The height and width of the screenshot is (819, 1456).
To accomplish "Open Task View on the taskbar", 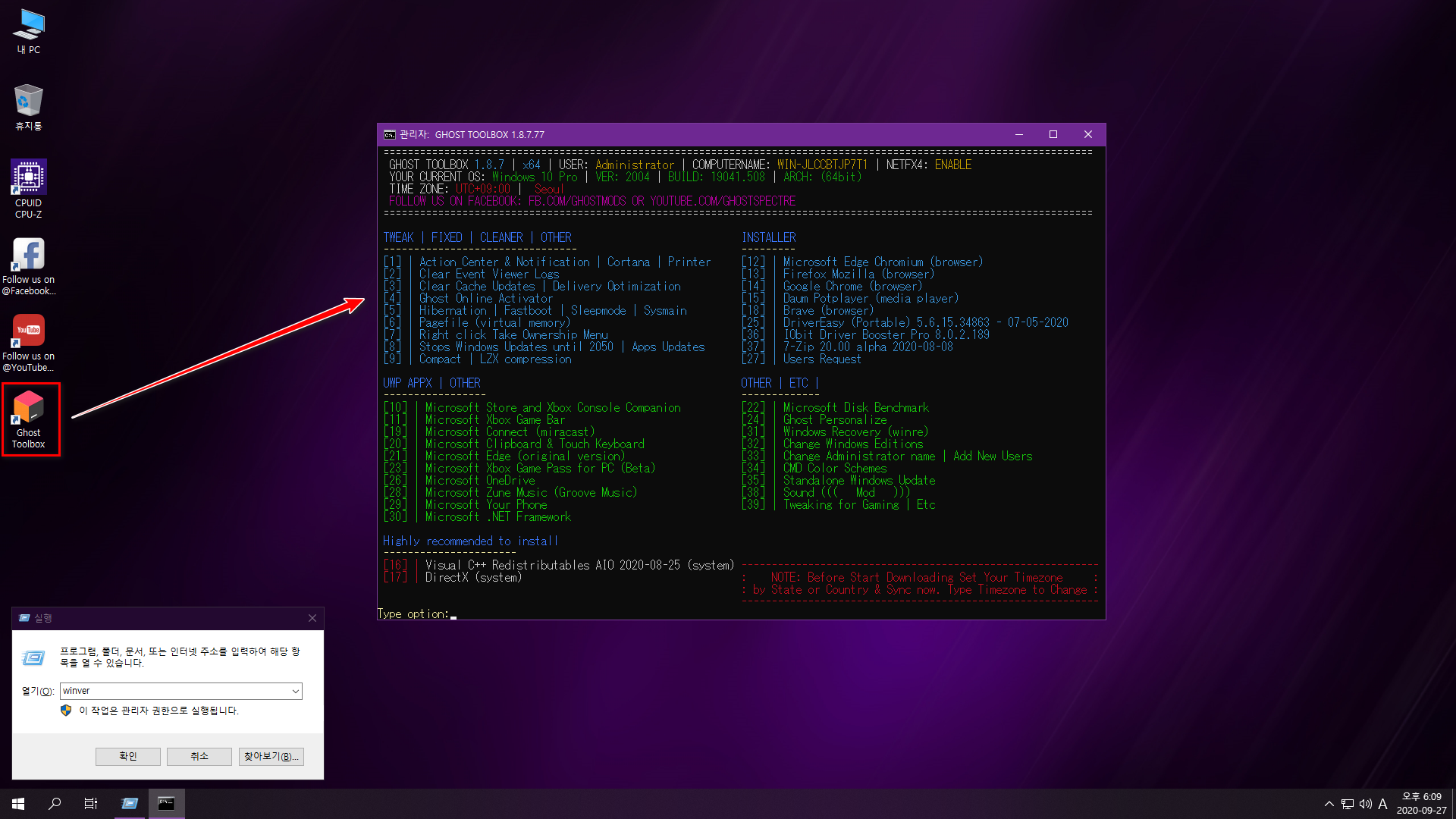I will (91, 803).
